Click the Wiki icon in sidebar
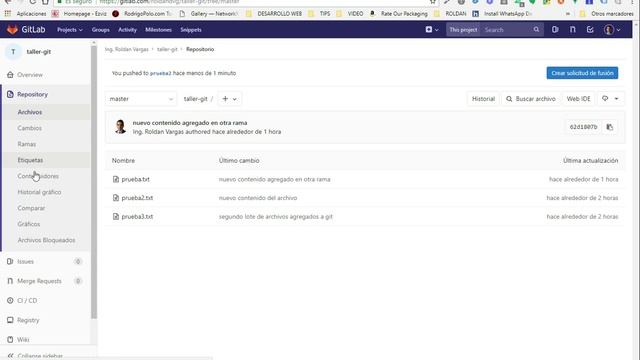Image resolution: width=640 pixels, height=360 pixels. [10, 340]
